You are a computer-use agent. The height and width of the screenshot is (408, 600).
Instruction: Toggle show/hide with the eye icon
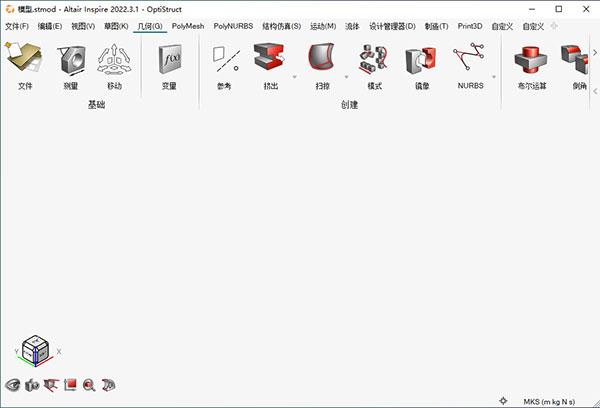click(13, 384)
